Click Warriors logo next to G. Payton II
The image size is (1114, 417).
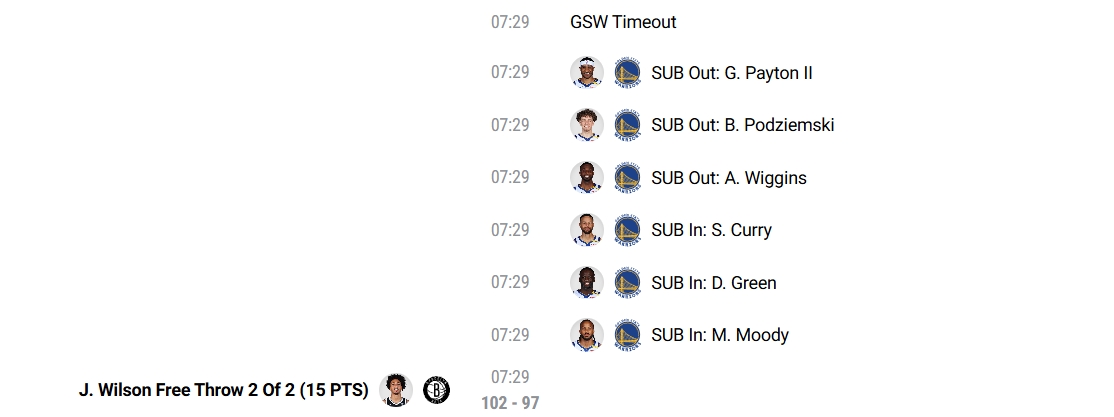pos(627,72)
